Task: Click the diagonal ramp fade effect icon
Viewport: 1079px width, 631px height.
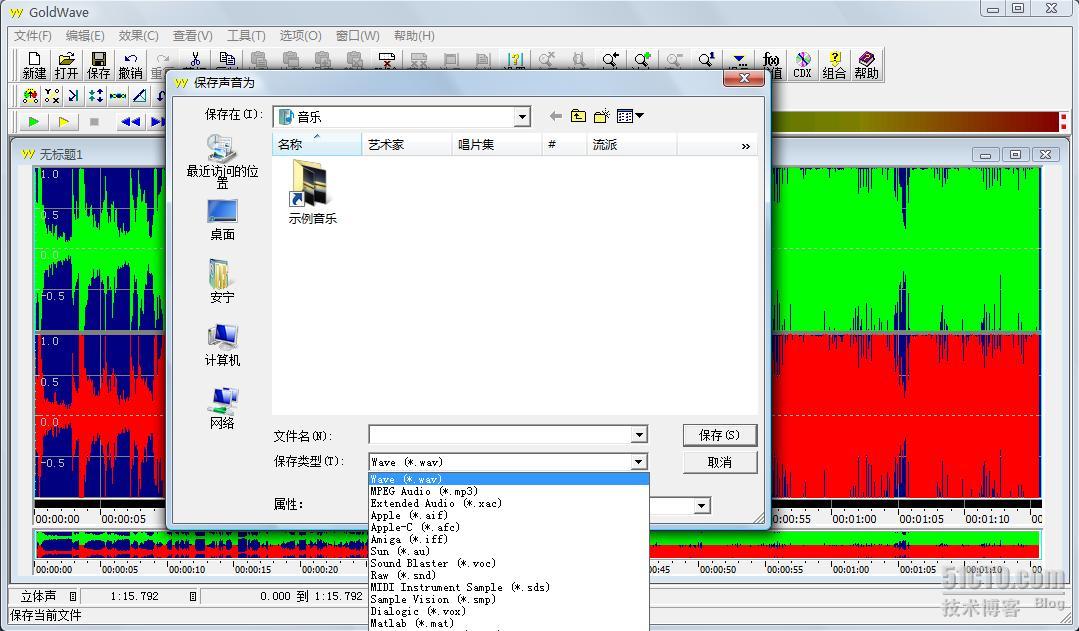Action: (x=140, y=96)
